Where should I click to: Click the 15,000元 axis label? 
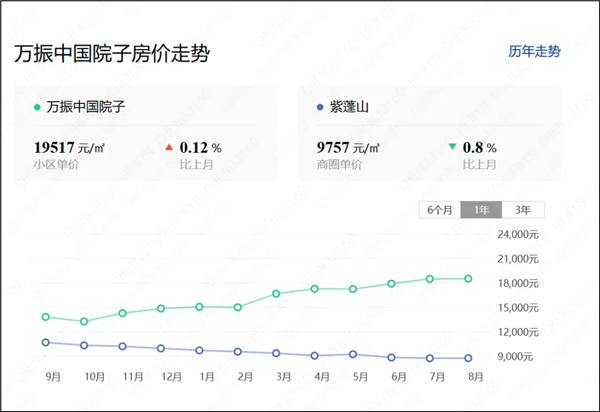pos(518,308)
